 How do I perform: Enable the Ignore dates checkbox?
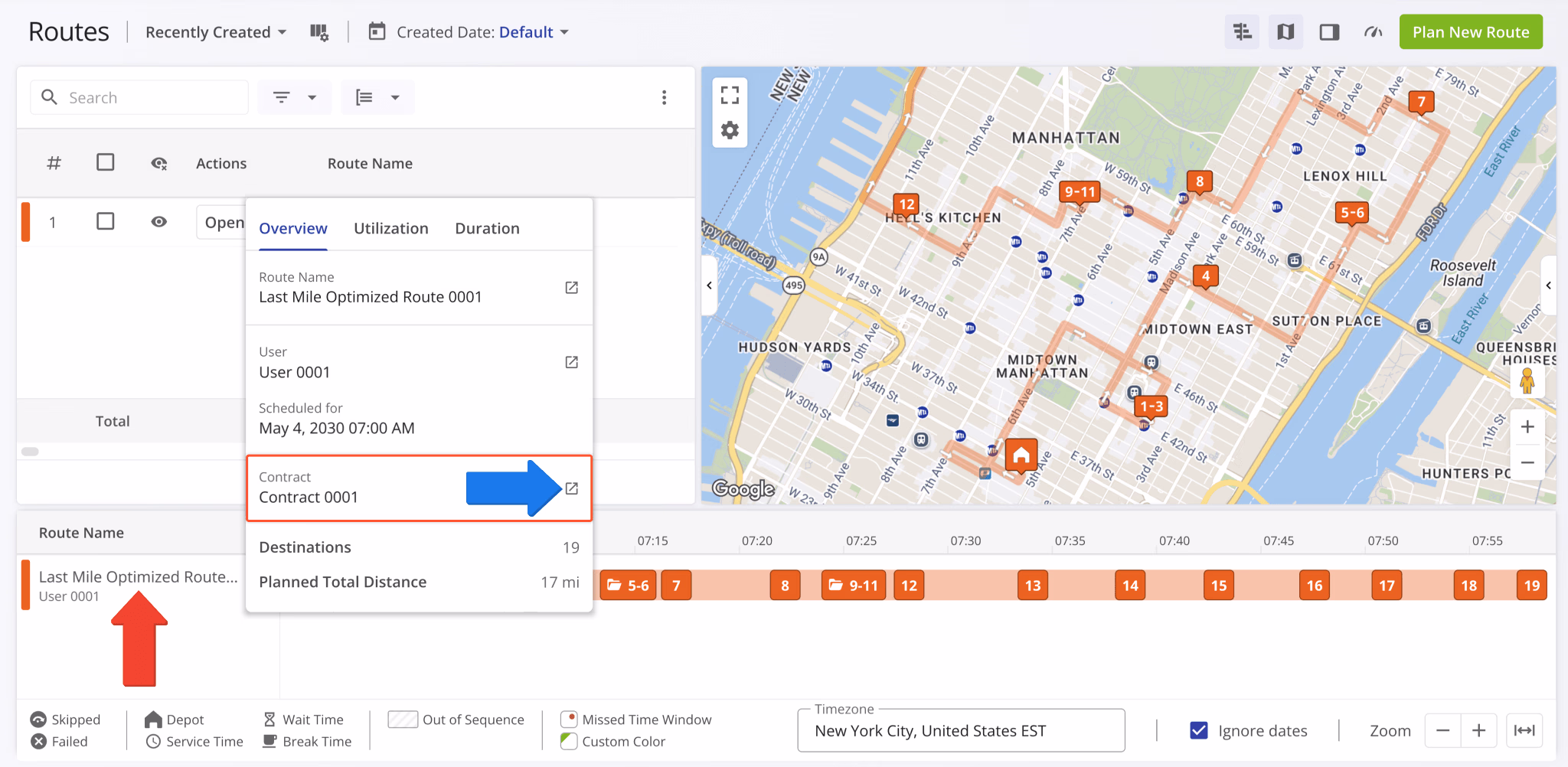[1197, 730]
